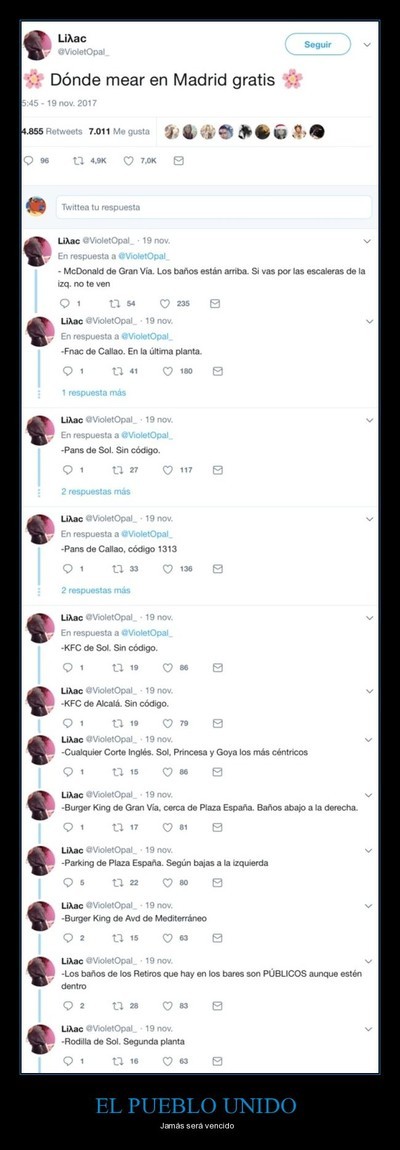Open the first liker avatar thumbnail

pyautogui.click(x=172, y=132)
